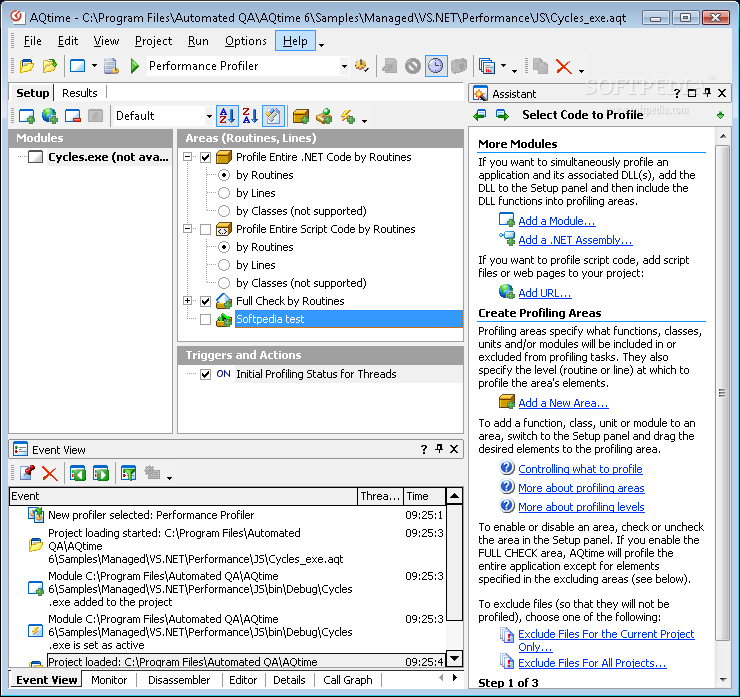Open the Project menu
This screenshot has width=740, height=697.
pyautogui.click(x=153, y=41)
